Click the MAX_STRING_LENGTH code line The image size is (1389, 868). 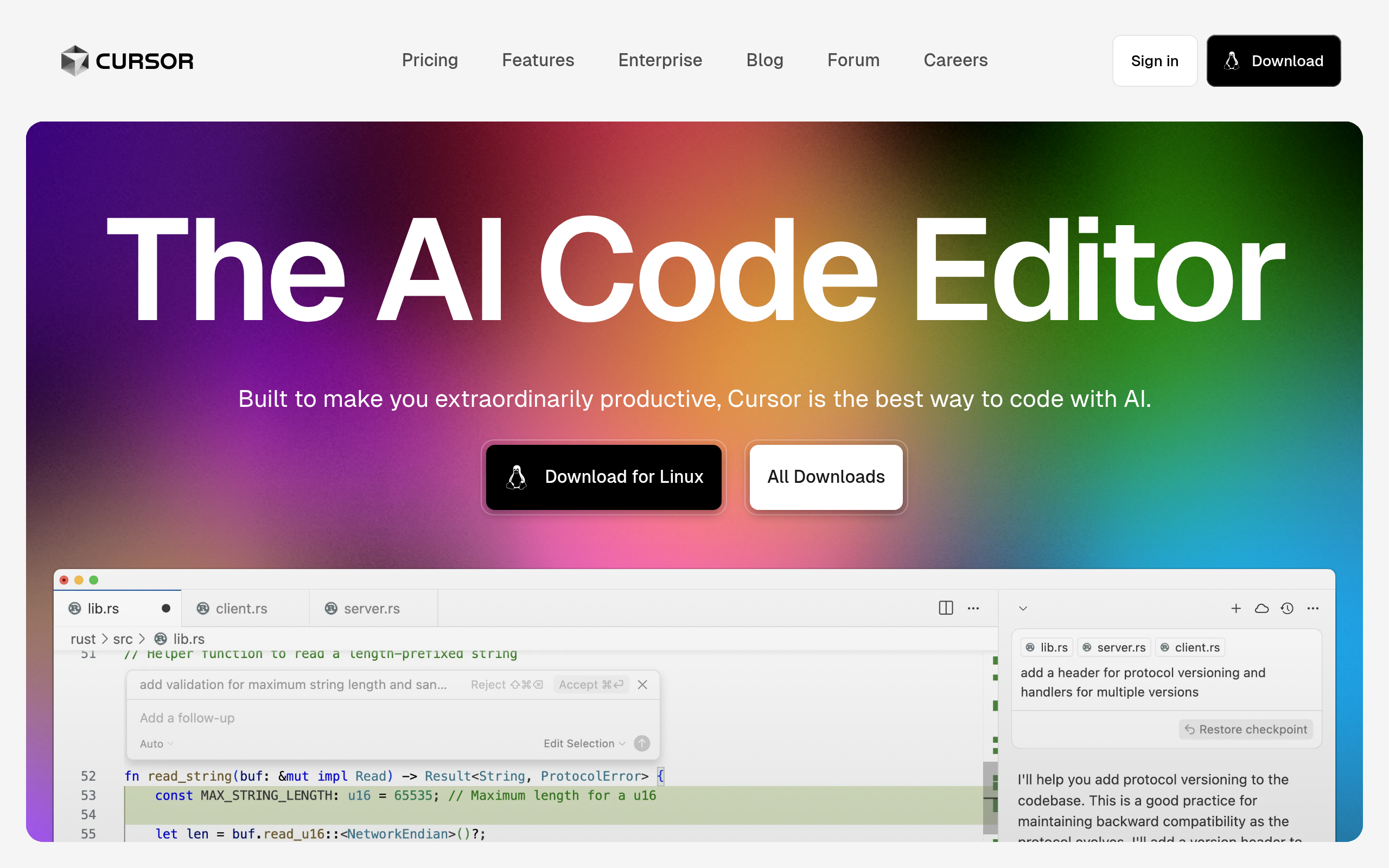tap(405, 795)
